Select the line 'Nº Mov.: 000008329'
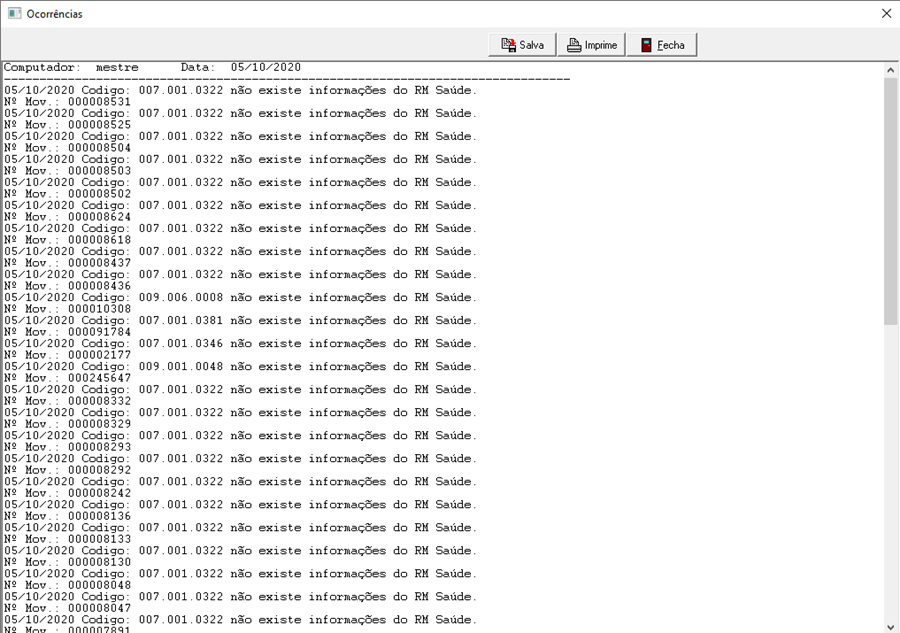The width and height of the screenshot is (900, 633). [68, 424]
